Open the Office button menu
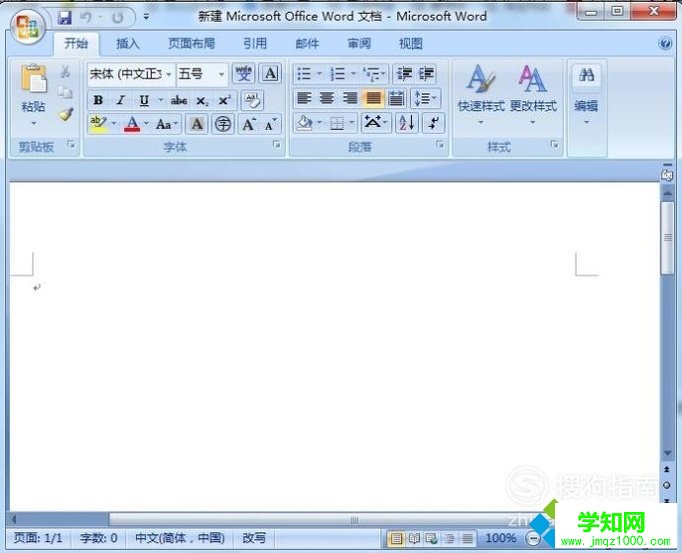Screen dimensions: 682x553 tap(28, 26)
